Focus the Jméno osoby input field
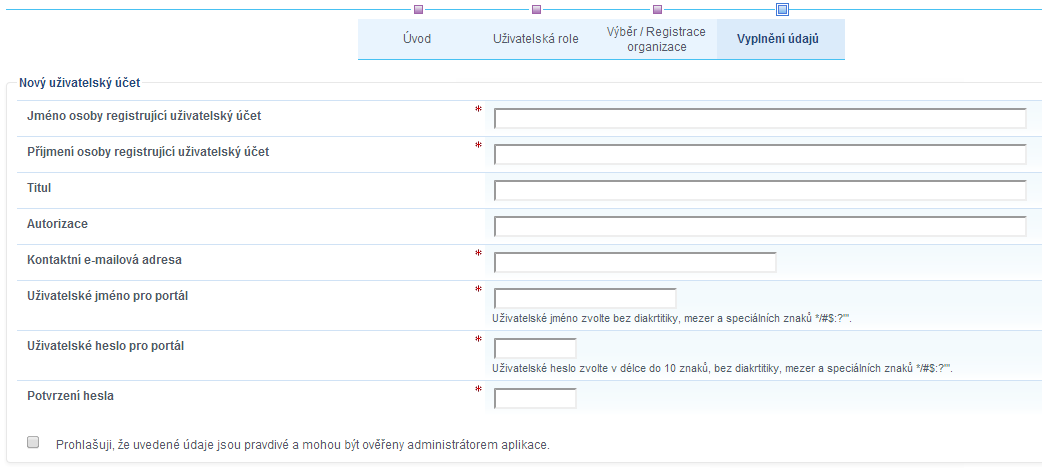Viewport: 1042px width, 468px height. 760,119
